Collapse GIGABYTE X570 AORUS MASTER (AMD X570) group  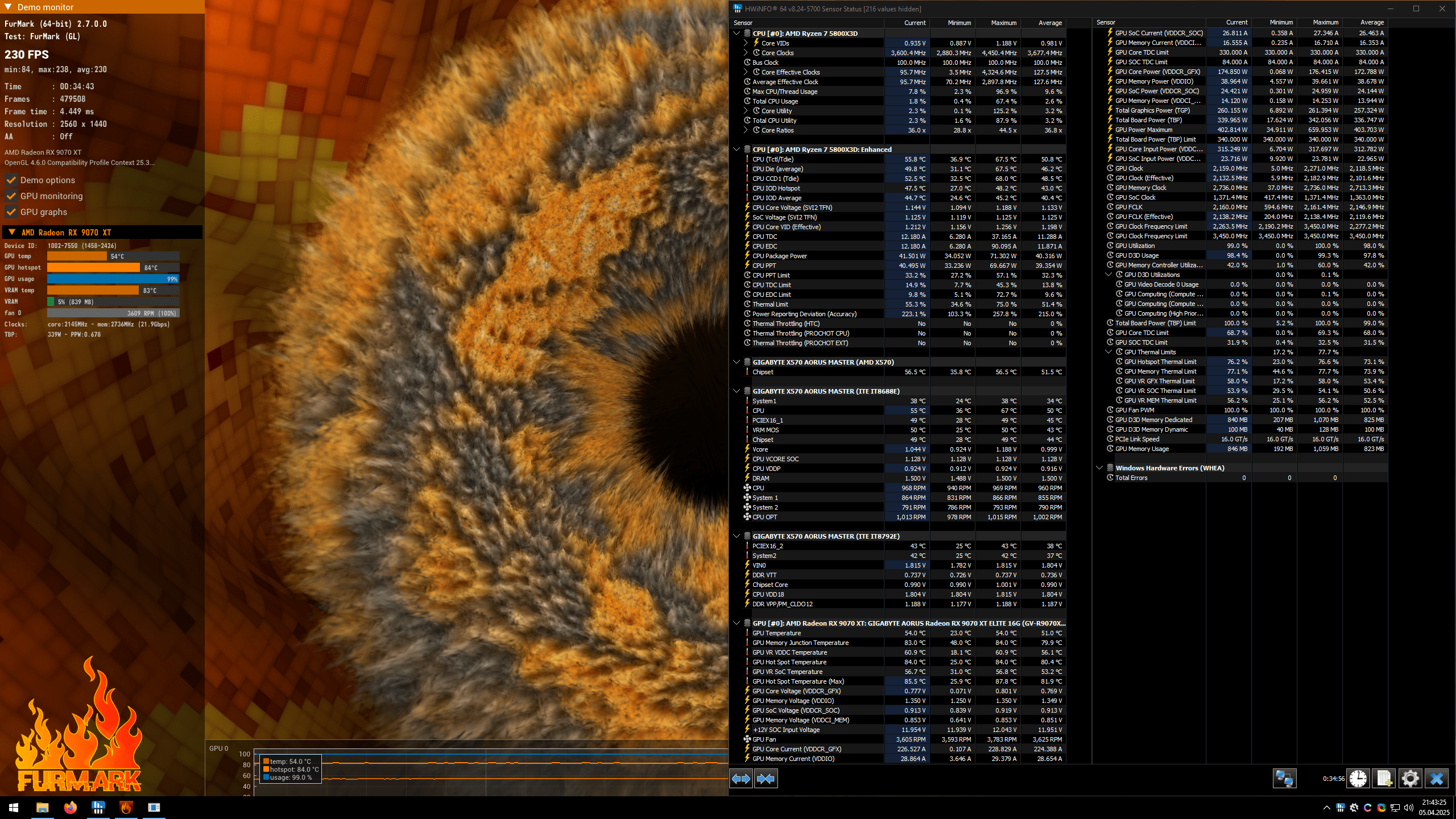coord(737,362)
